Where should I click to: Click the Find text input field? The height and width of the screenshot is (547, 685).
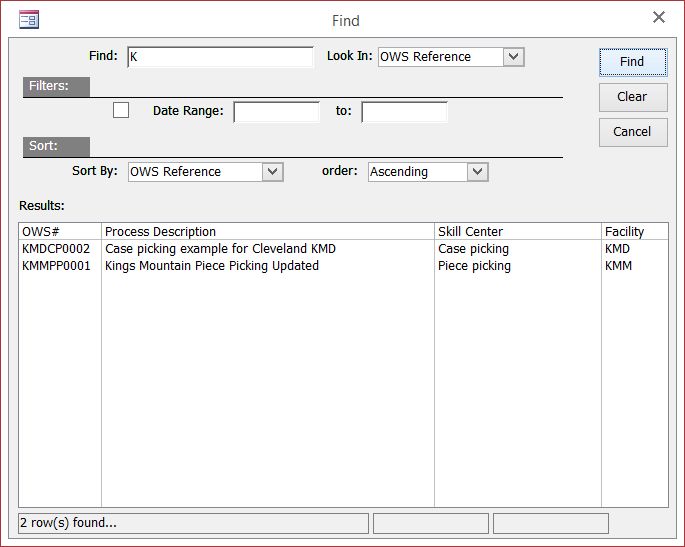click(220, 57)
